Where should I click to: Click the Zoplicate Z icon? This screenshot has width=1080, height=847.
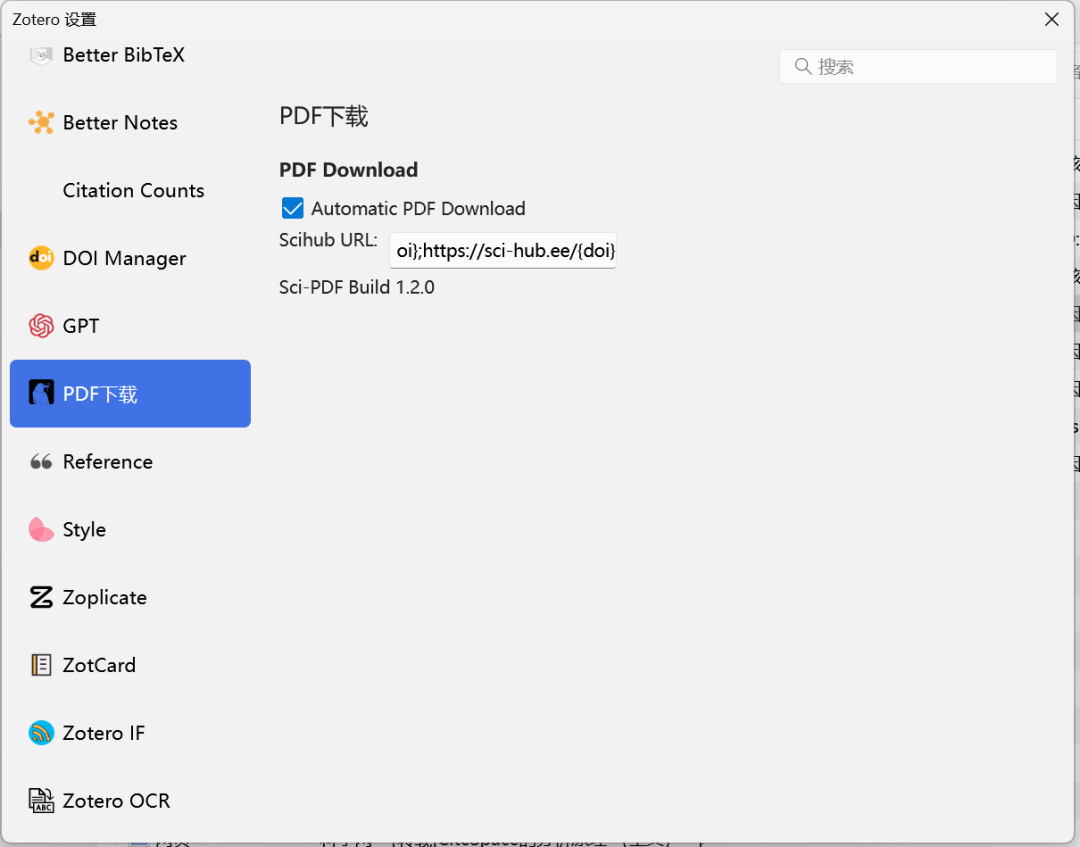click(x=41, y=598)
